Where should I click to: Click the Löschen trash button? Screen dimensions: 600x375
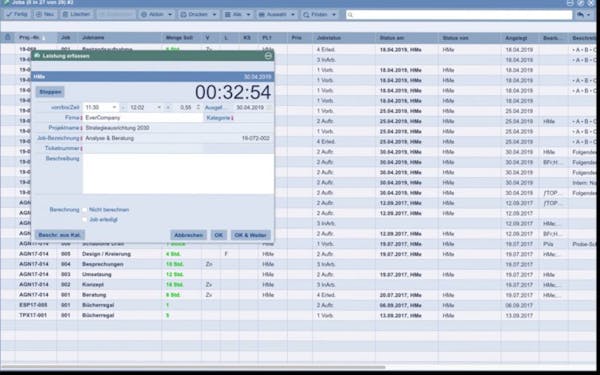tap(77, 15)
